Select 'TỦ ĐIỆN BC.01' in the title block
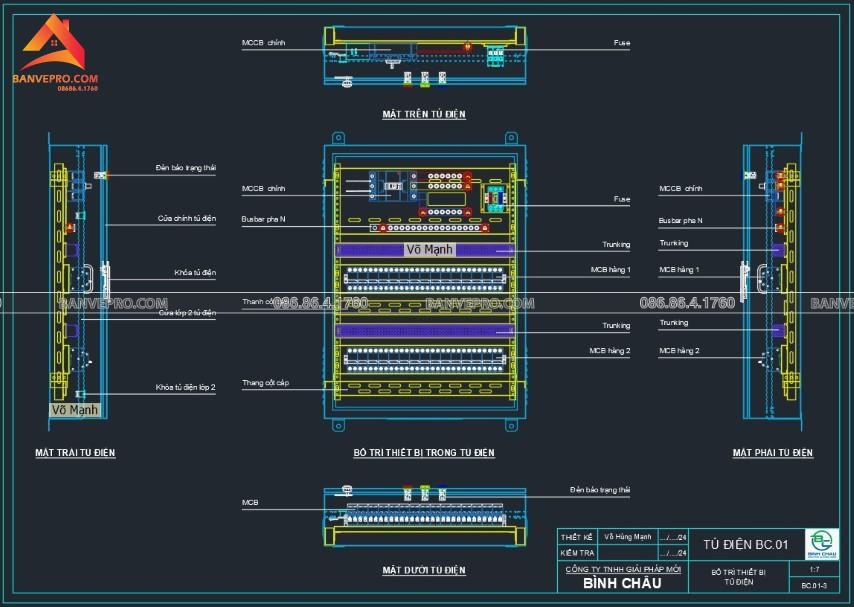Screen dimensions: 854x607 point(746,544)
